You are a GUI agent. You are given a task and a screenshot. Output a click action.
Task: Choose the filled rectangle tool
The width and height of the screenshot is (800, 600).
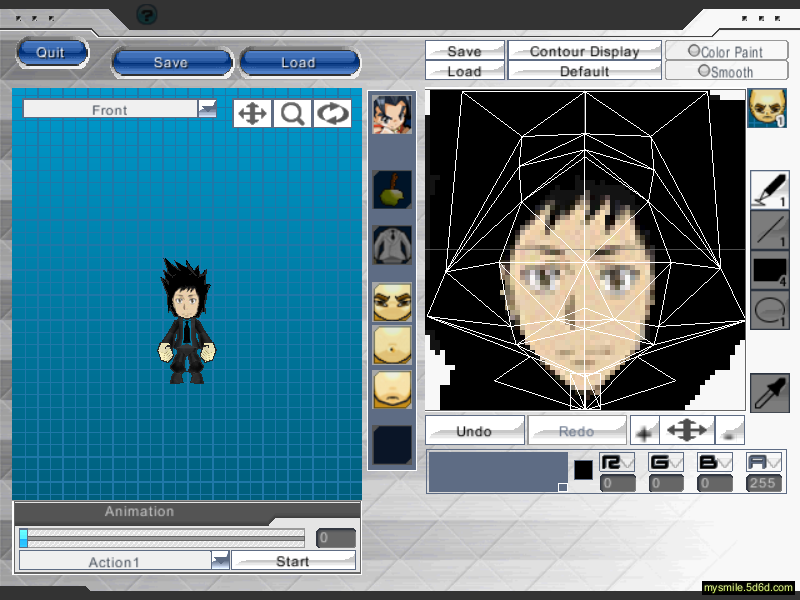coord(768,270)
